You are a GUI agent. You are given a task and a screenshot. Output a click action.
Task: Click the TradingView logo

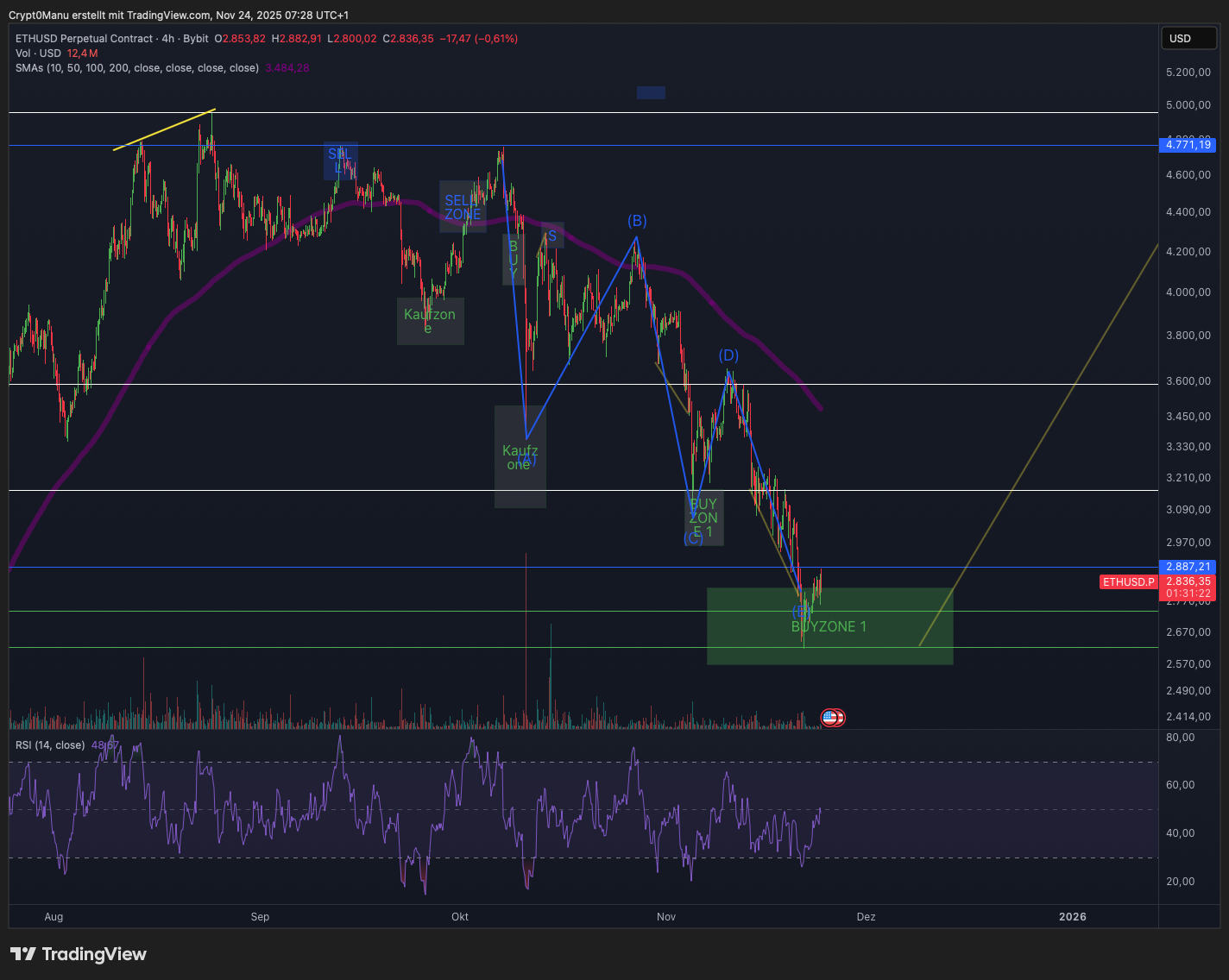tap(79, 954)
